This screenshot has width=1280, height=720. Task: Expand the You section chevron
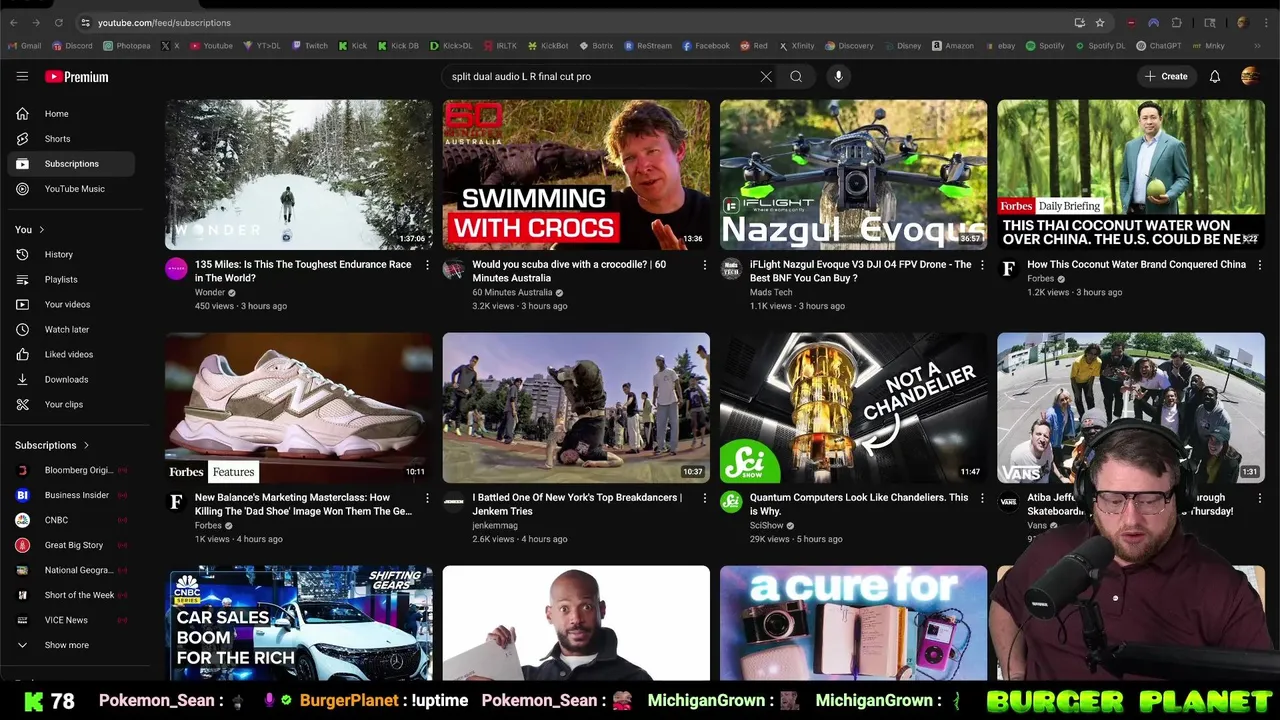click(x=41, y=230)
